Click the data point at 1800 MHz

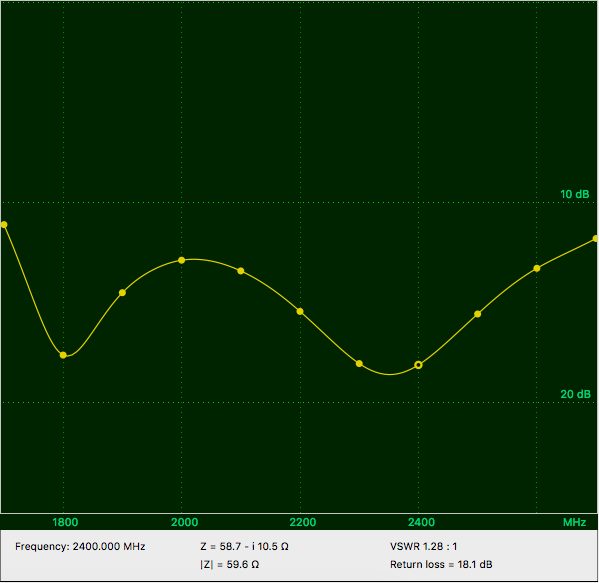[63, 355]
